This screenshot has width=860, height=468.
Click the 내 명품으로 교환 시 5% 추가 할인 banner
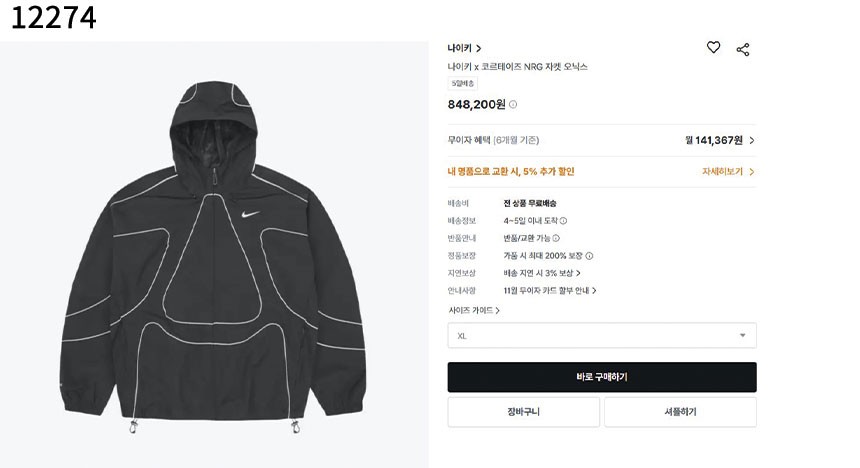coord(511,171)
